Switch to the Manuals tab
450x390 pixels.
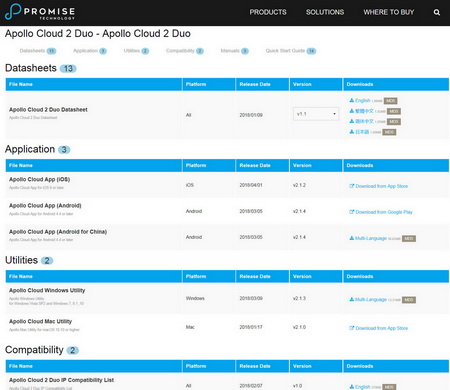coord(234,51)
